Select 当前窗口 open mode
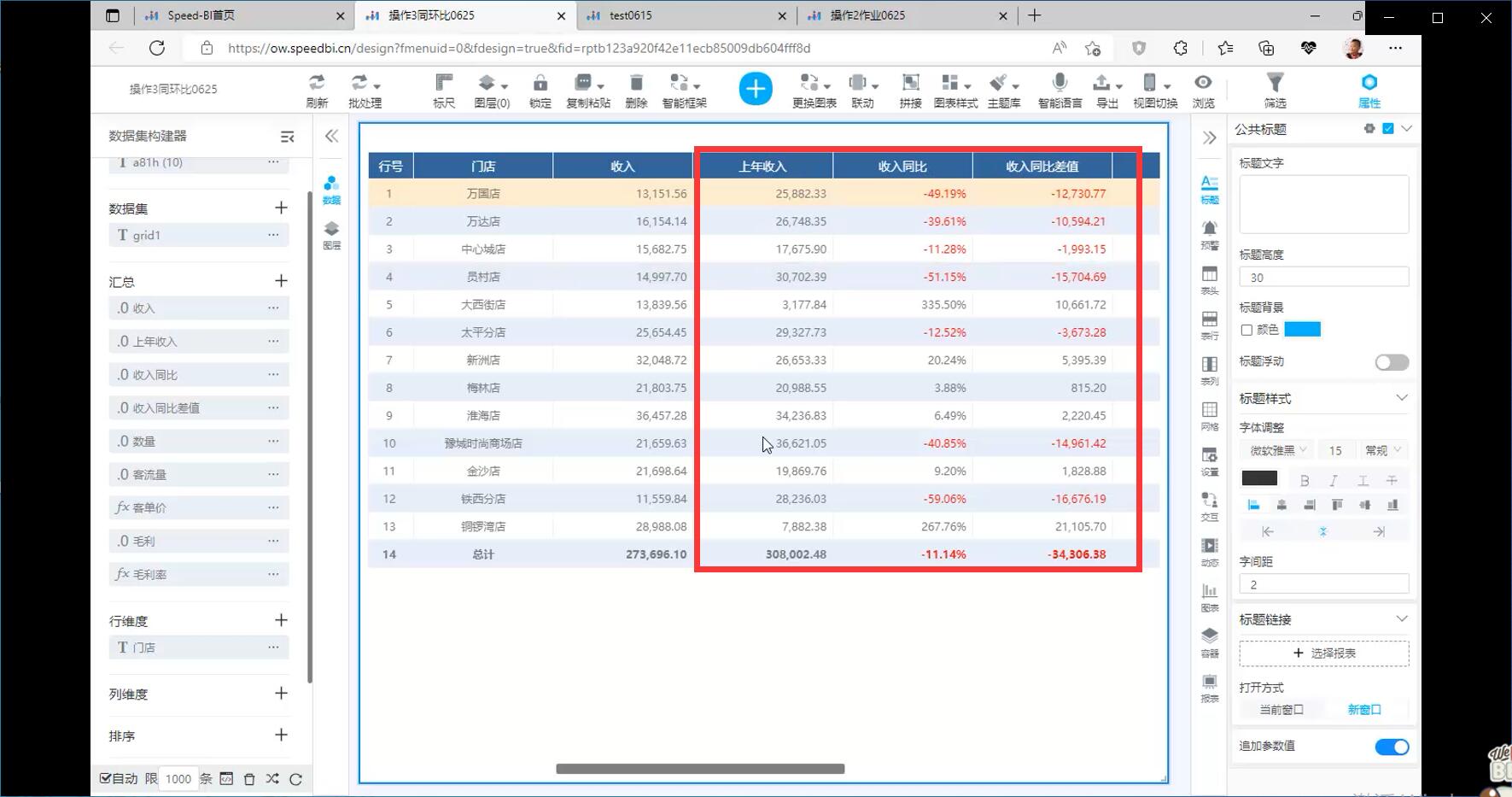 [x=1281, y=709]
